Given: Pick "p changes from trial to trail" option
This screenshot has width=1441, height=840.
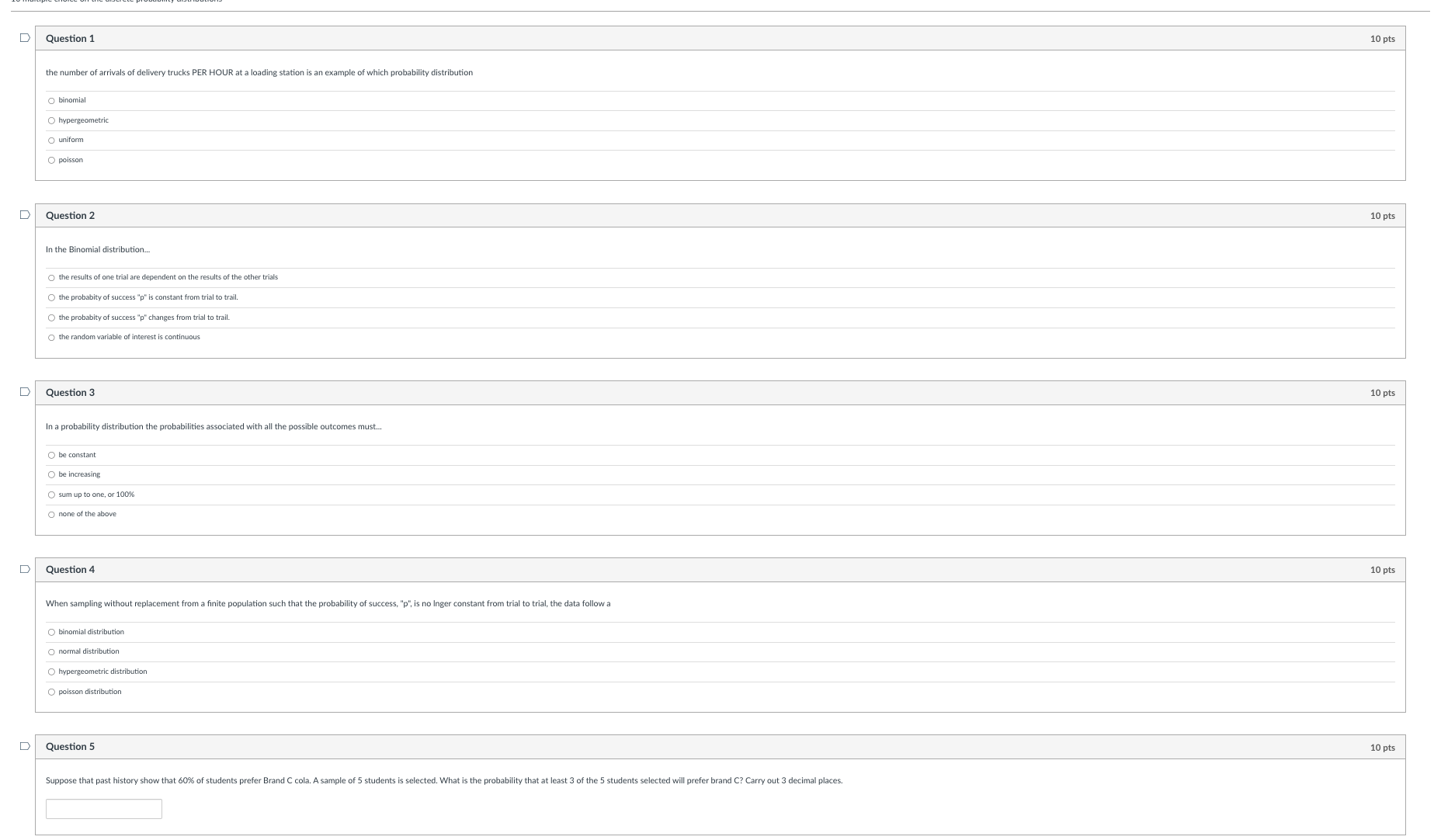Looking at the screenshot, I should pos(51,318).
